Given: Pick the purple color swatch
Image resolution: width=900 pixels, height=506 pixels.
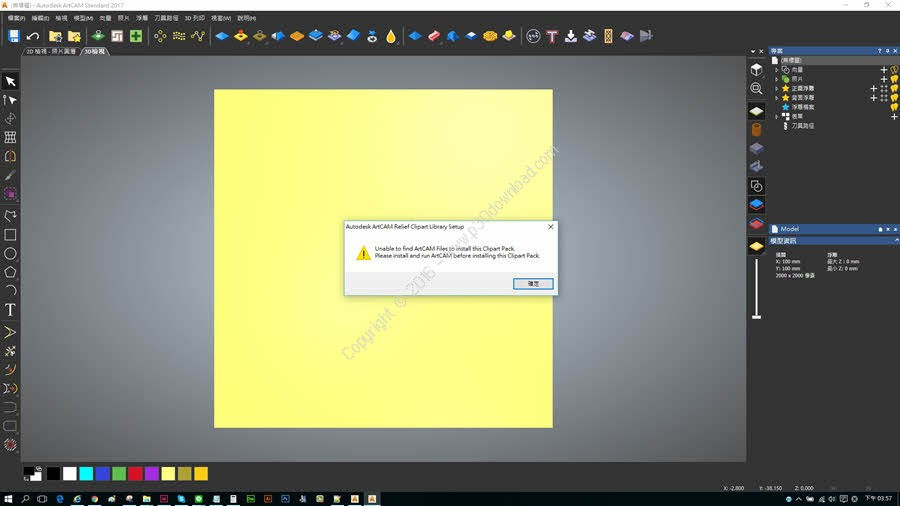Looking at the screenshot, I should click(x=152, y=473).
